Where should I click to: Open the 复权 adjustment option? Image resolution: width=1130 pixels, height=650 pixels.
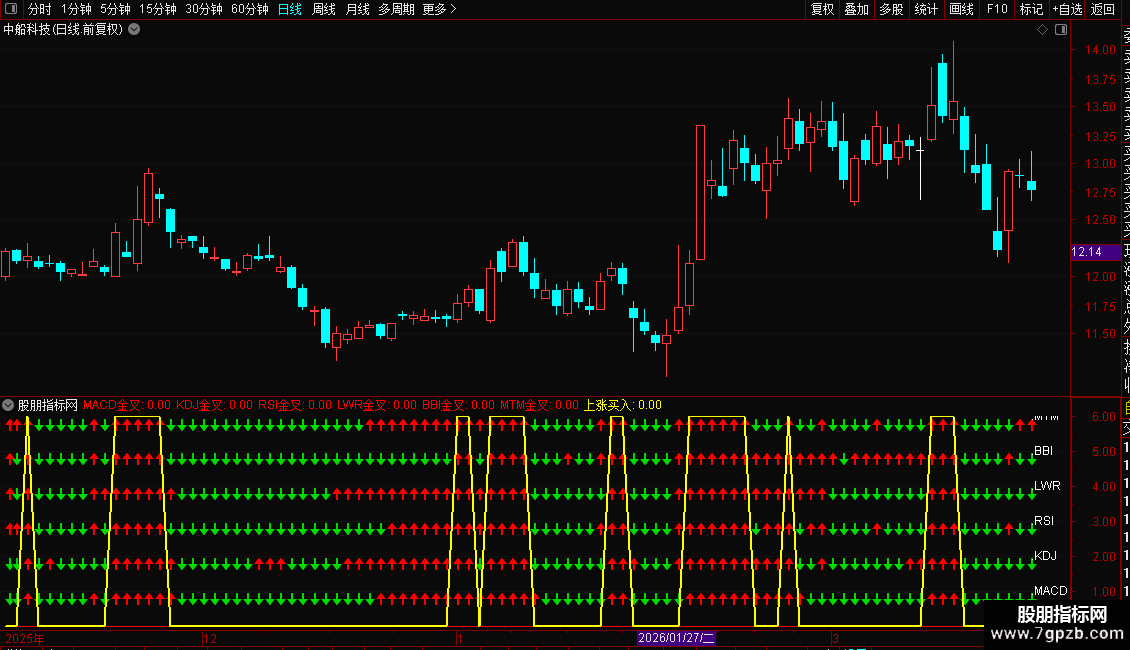(x=822, y=9)
